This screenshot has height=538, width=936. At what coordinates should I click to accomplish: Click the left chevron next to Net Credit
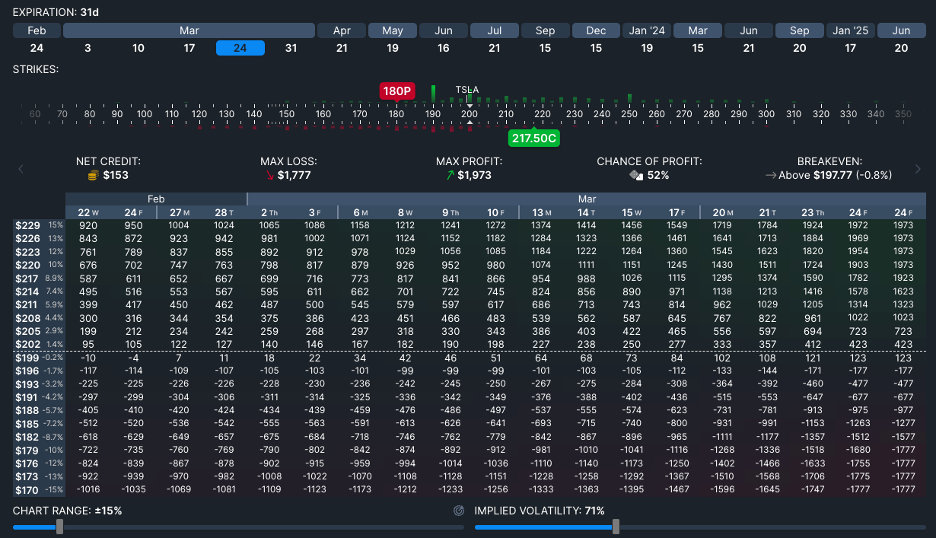click(x=21, y=169)
